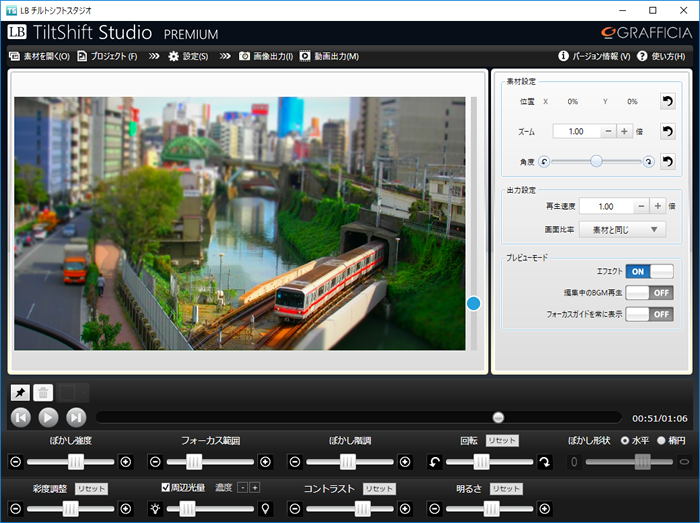Rotate angle counterclockwise icon in 素材設定

click(x=544, y=162)
